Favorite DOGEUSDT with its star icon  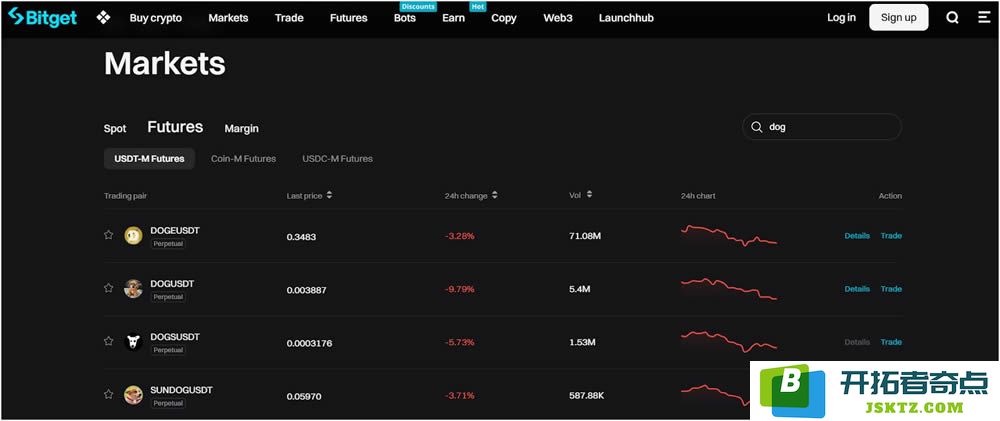coord(108,235)
